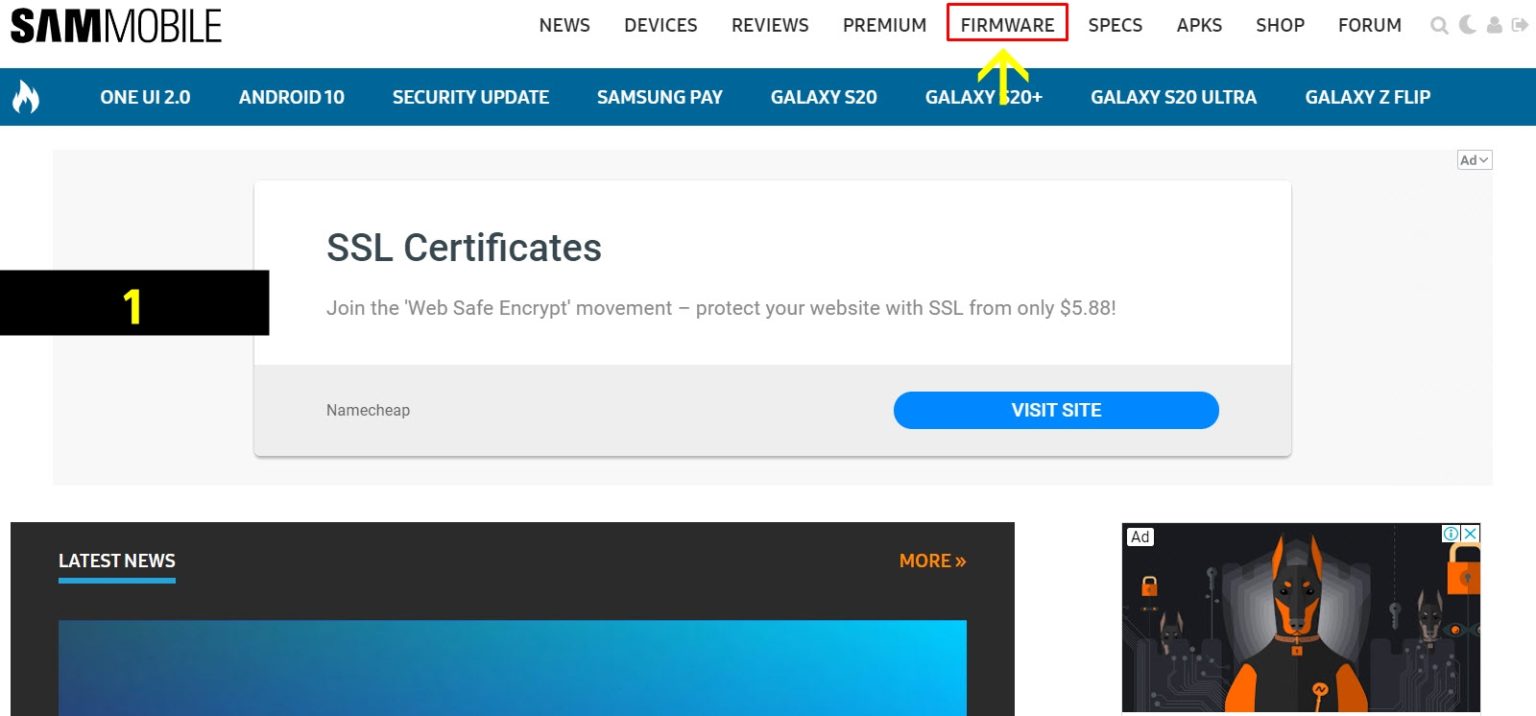Open the NEWS menu
The width and height of the screenshot is (1536, 716).
[x=564, y=25]
